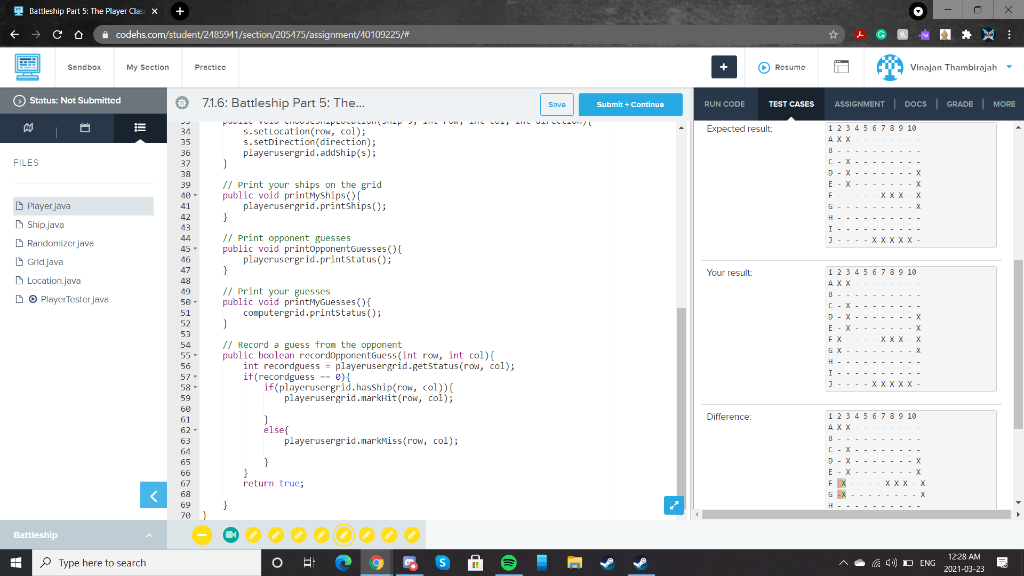Open the Chrome extensions puzzle icon
This screenshot has width=1024, height=576.
(967, 35)
